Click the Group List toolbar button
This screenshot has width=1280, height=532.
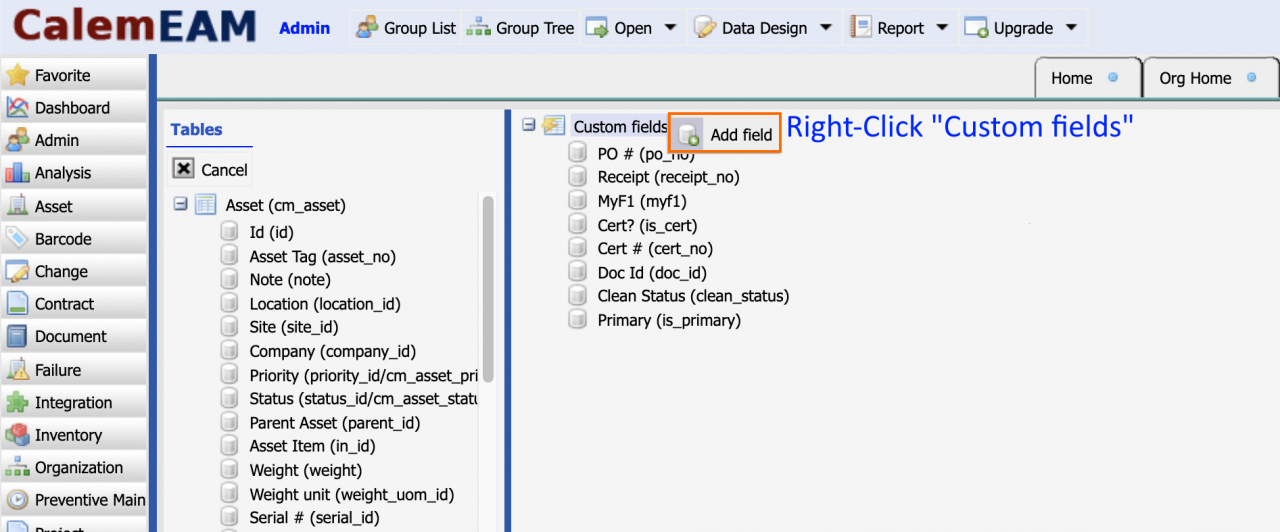pyautogui.click(x=406, y=28)
